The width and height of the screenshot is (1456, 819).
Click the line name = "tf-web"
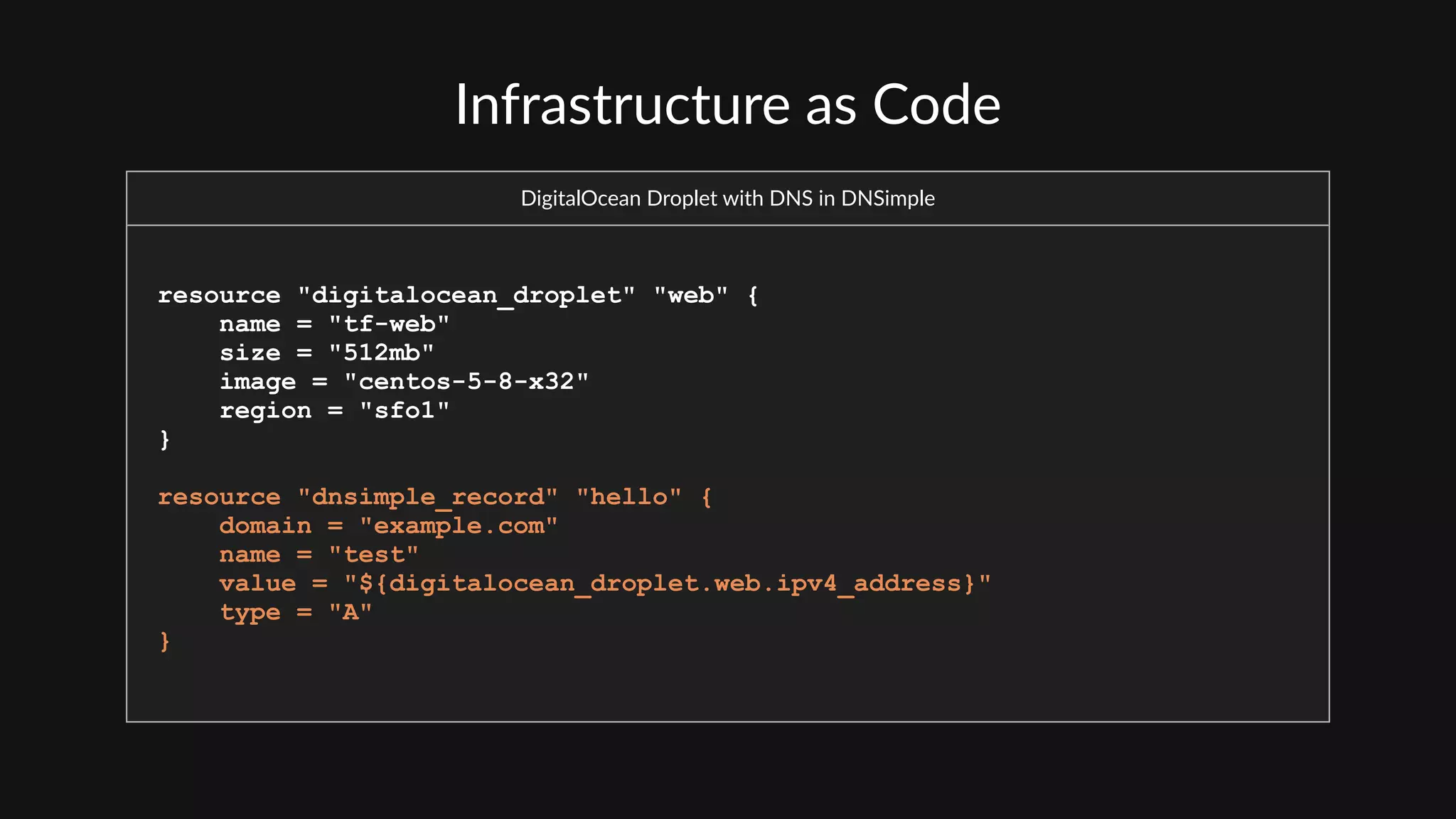(334, 324)
